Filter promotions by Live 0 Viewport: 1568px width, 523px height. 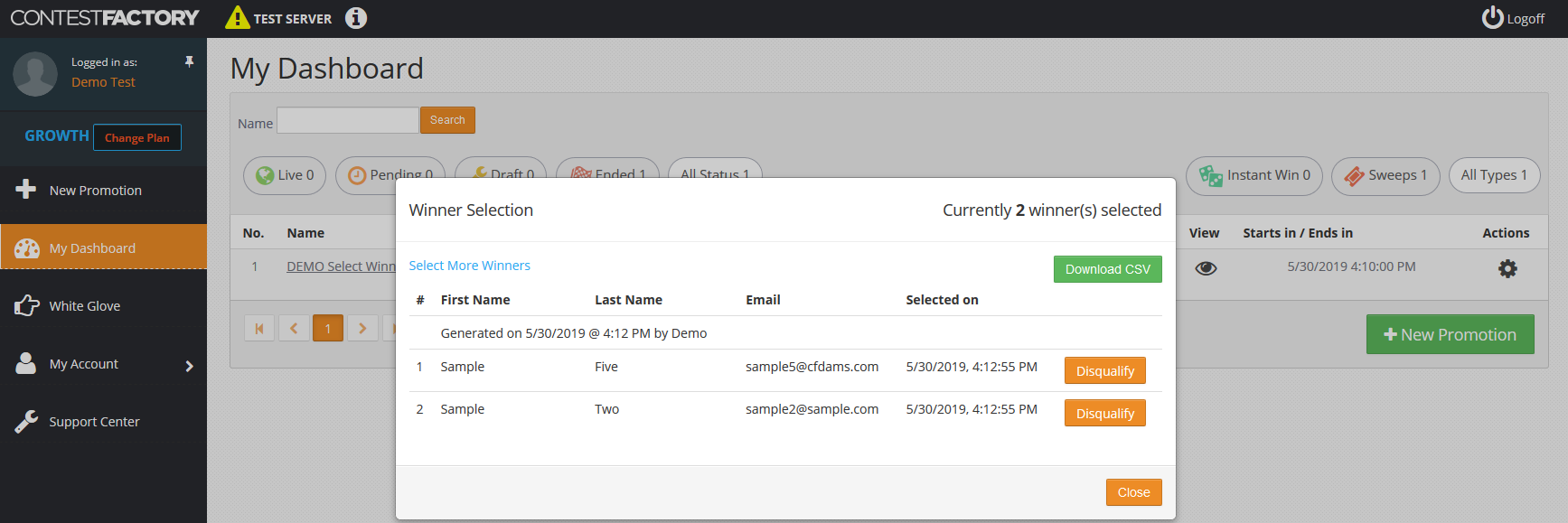(x=285, y=175)
